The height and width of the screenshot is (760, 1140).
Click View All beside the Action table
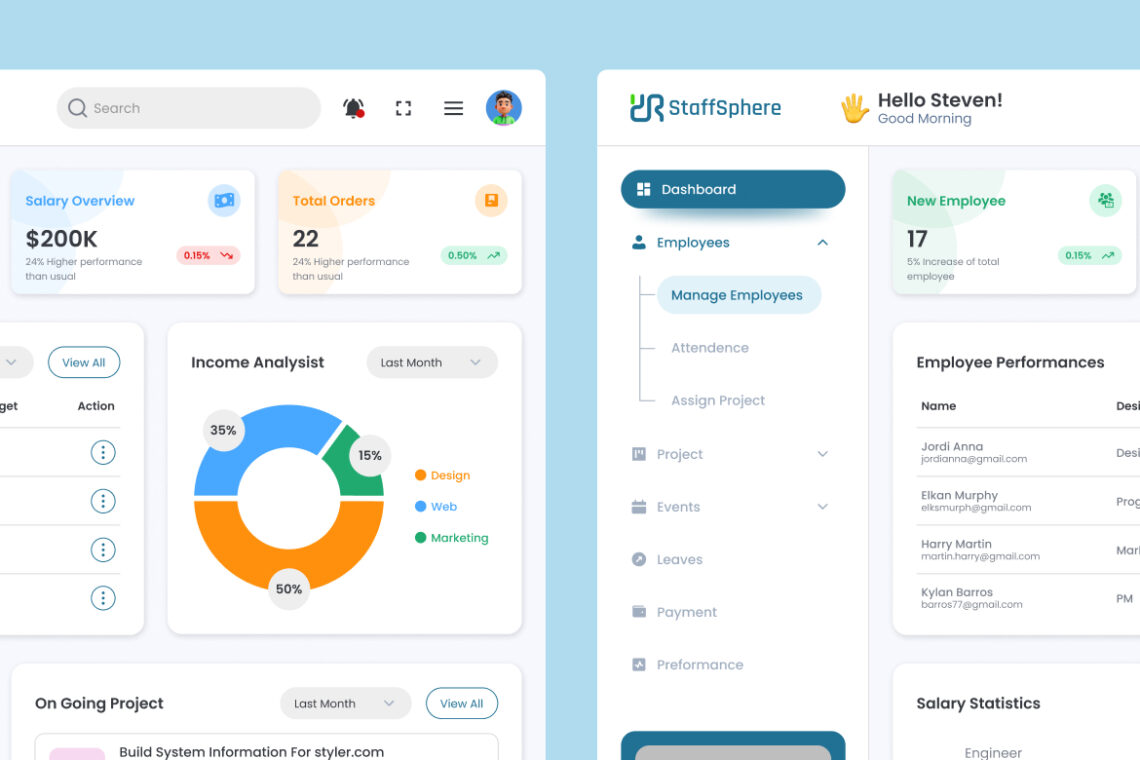pos(84,362)
